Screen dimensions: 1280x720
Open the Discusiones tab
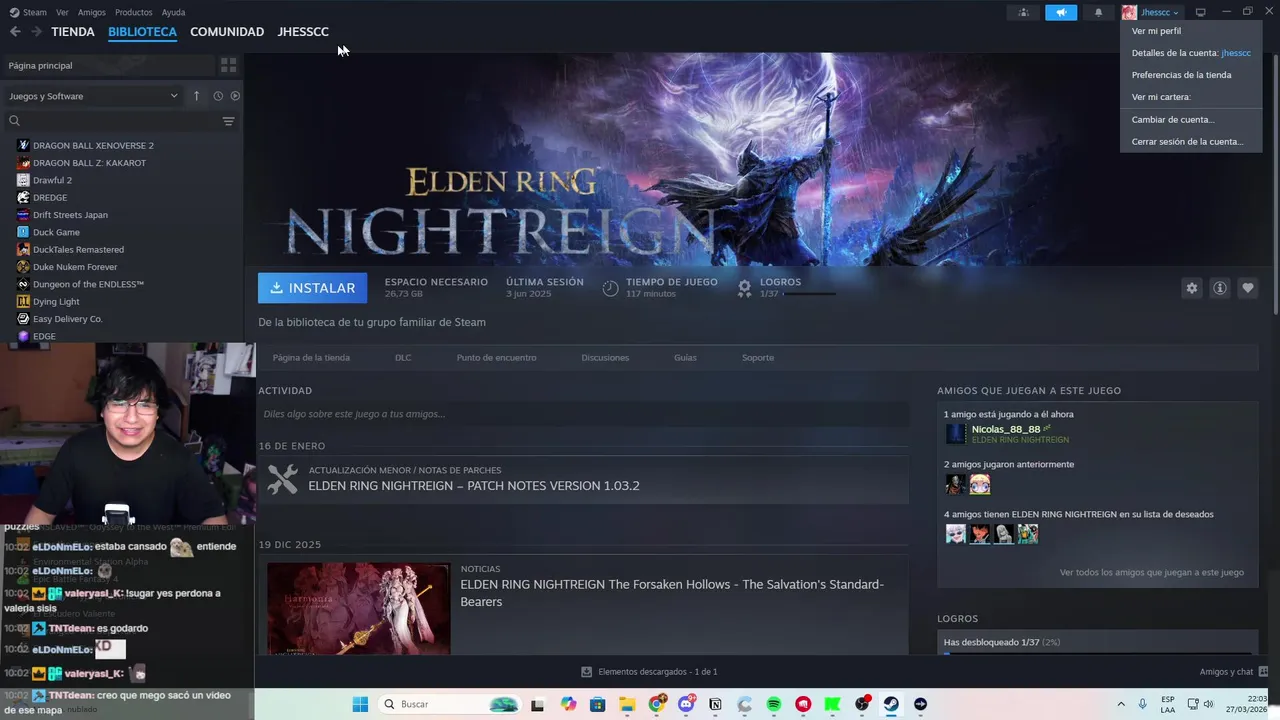[605, 358]
